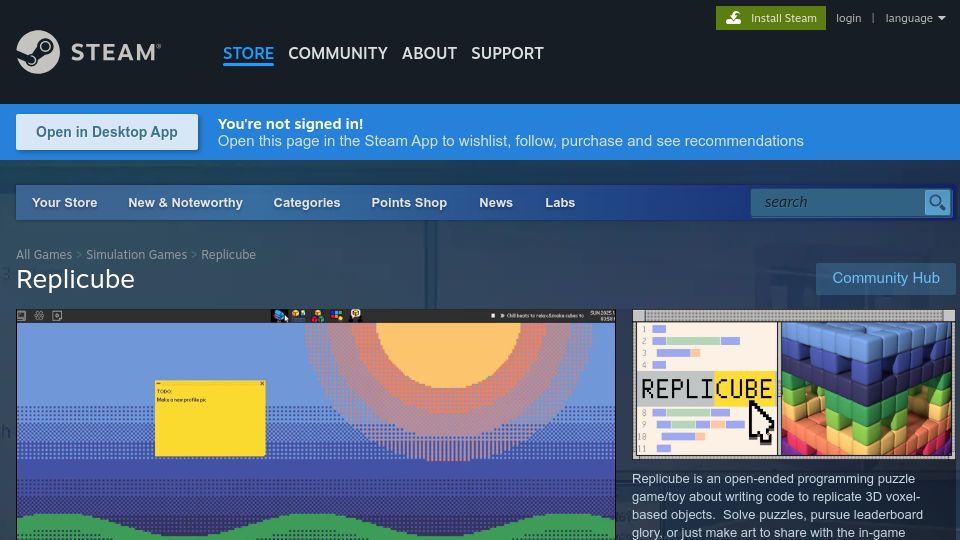
Task: Open the Categories tab
Action: coord(307,203)
